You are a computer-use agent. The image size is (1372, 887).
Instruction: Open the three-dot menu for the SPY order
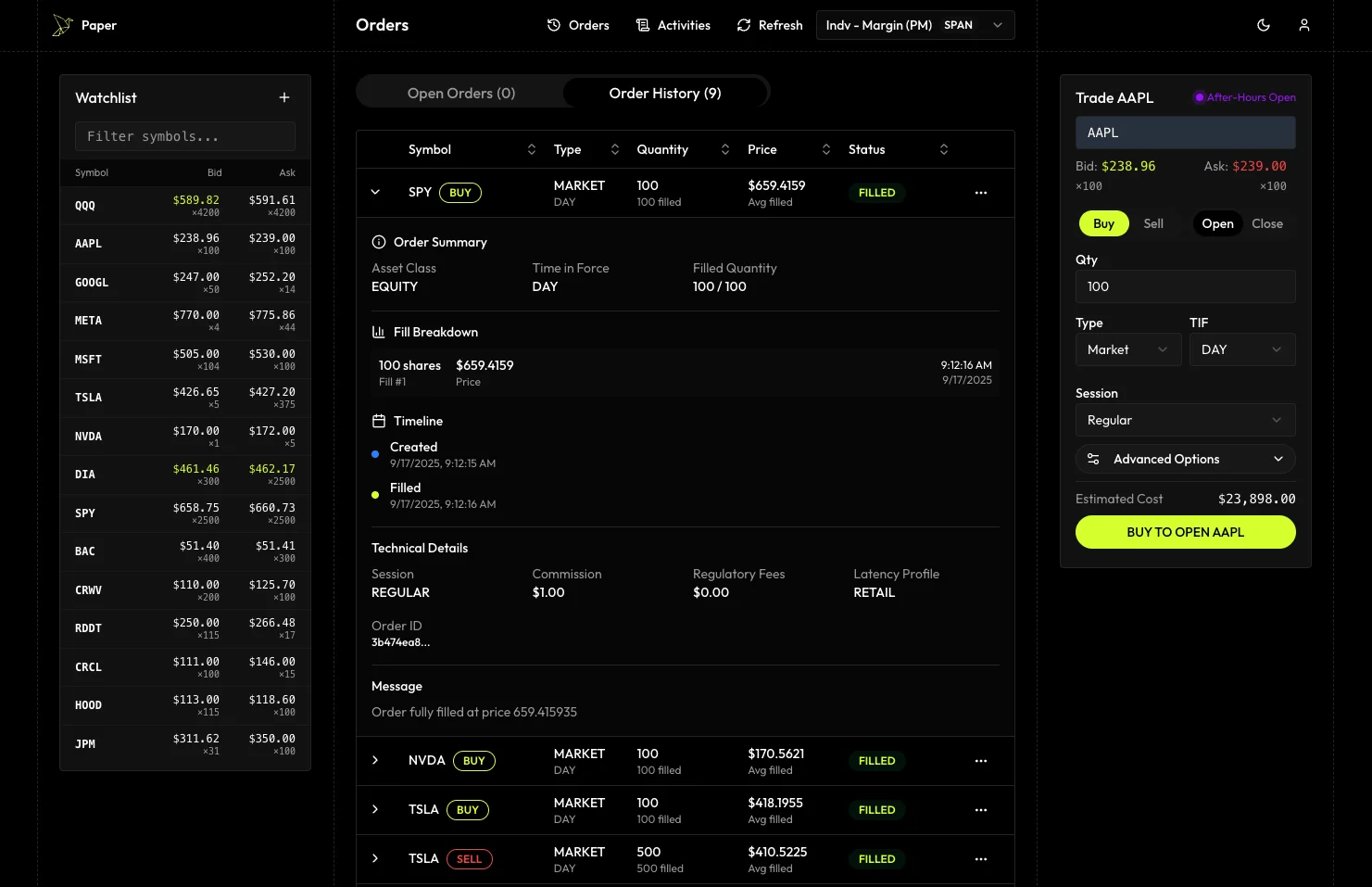pos(980,193)
